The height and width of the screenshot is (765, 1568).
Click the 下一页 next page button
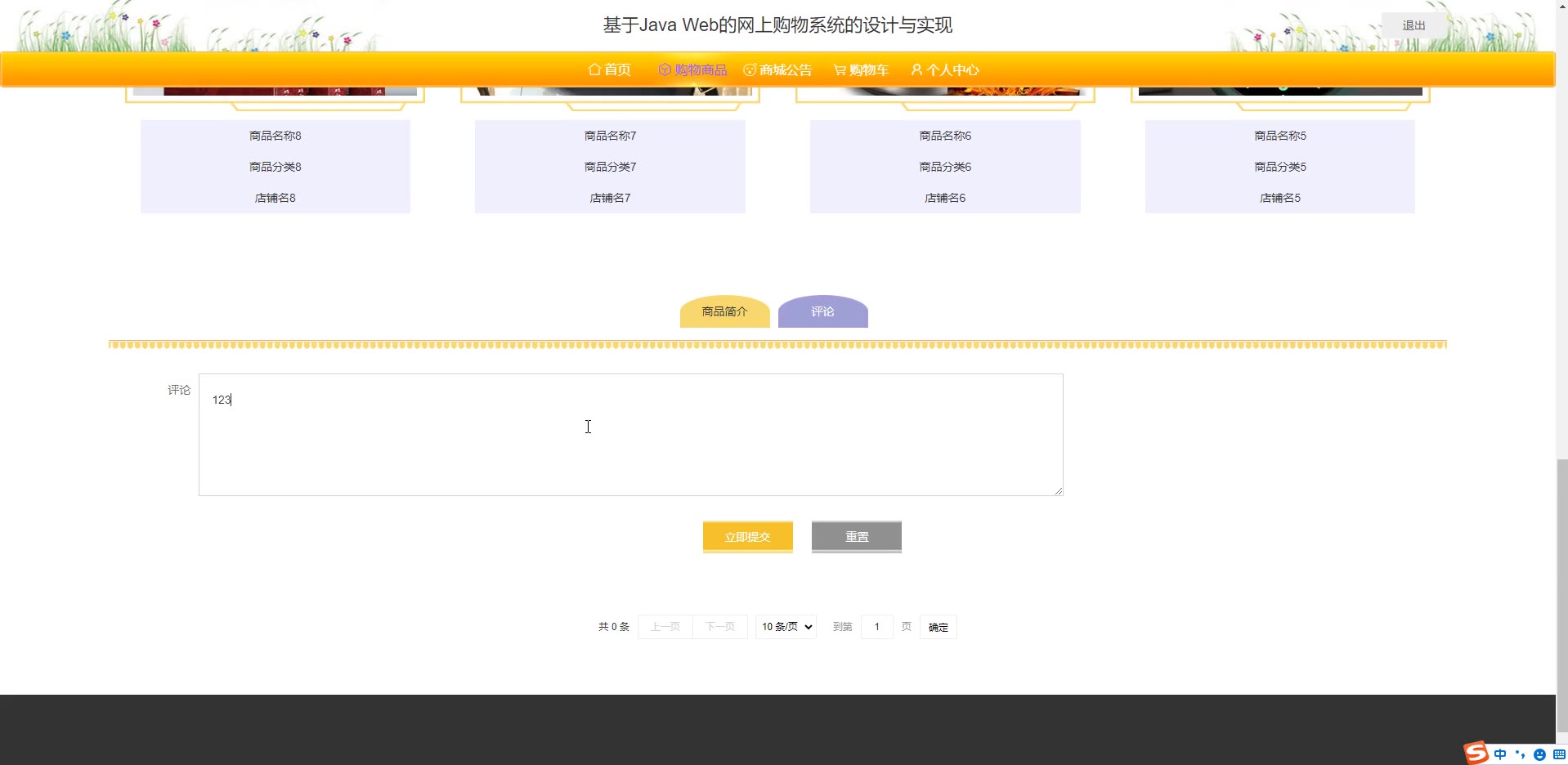point(720,627)
